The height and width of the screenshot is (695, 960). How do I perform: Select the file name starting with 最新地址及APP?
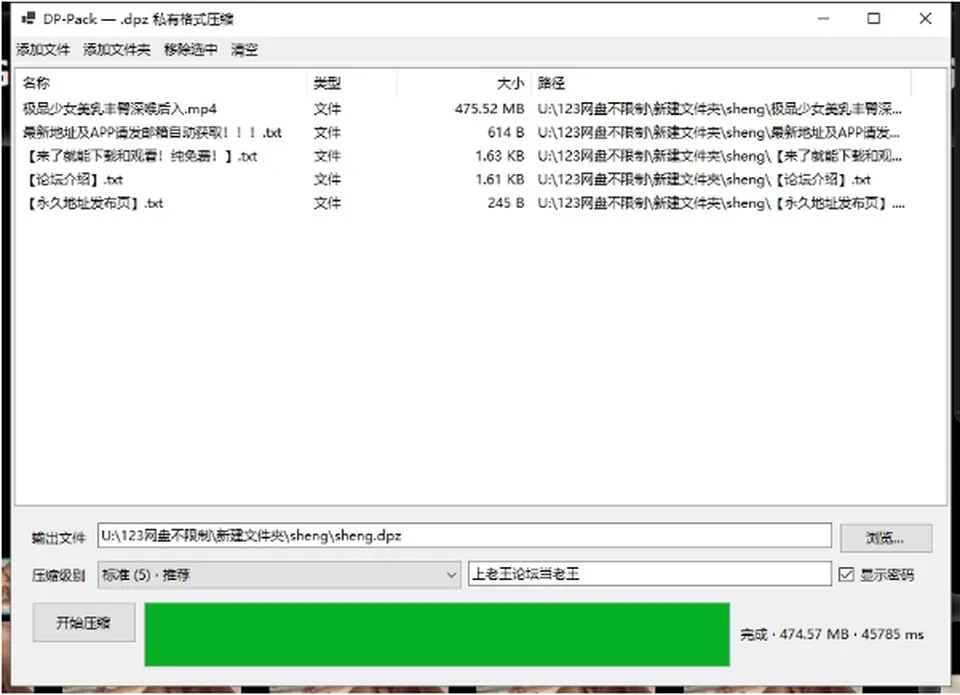pyautogui.click(x=152, y=133)
